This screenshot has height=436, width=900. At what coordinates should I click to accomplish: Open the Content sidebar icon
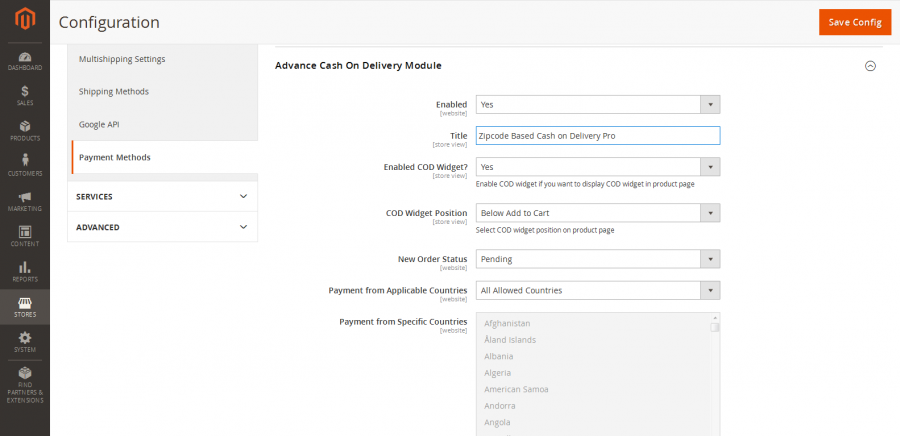(x=24, y=236)
